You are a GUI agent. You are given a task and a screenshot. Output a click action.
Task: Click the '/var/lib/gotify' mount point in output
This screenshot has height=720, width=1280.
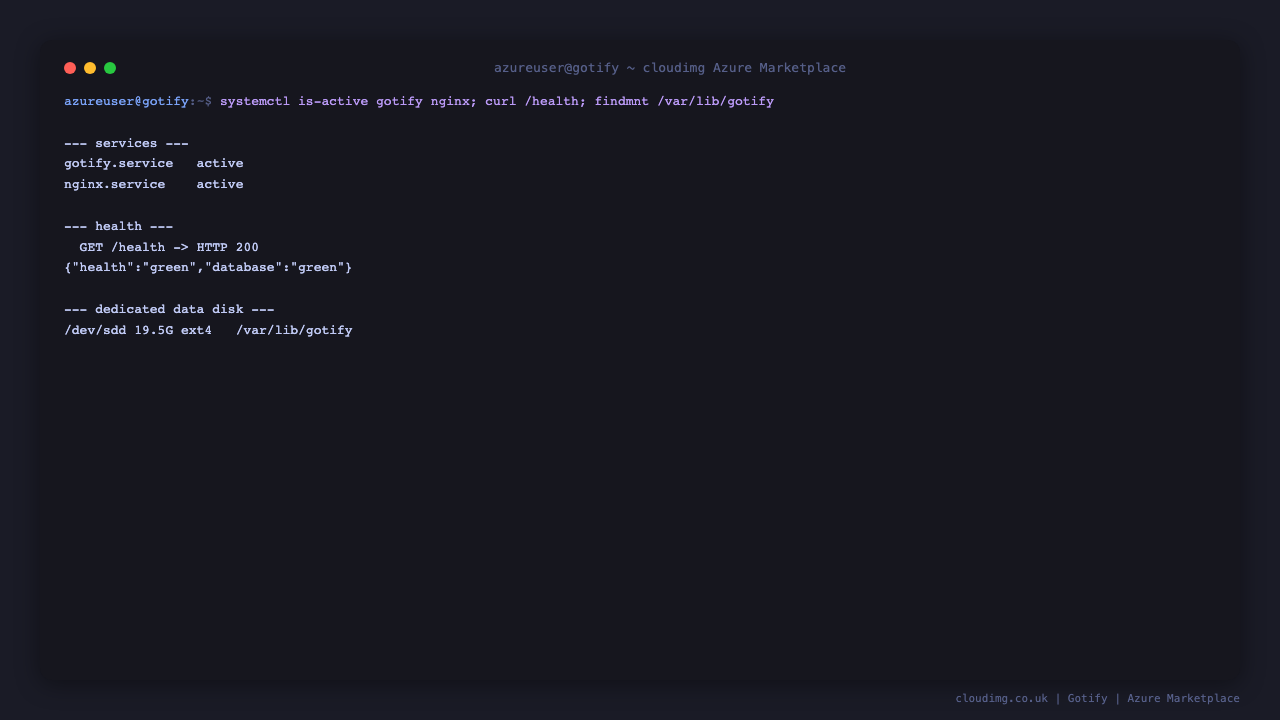coord(294,330)
